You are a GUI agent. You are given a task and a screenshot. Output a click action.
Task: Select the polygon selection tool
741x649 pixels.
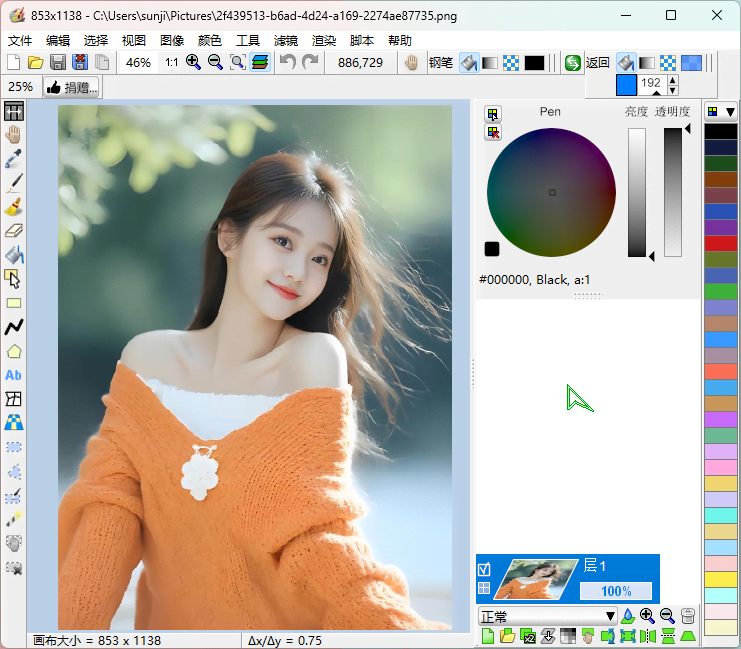click(14, 472)
